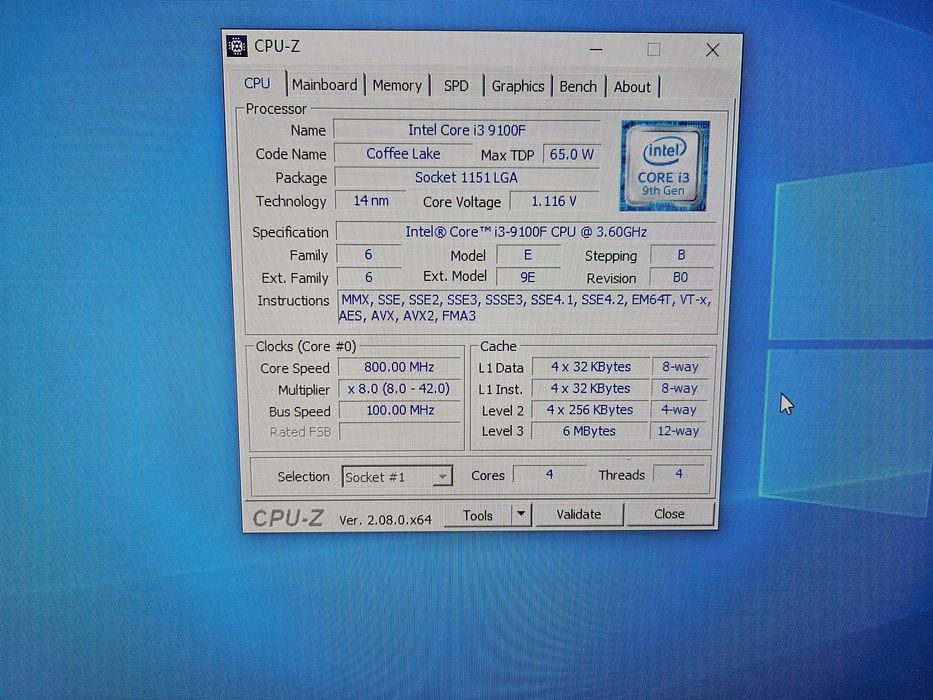933x700 pixels.
Task: Click the empty Rated FSB field
Action: 400,432
